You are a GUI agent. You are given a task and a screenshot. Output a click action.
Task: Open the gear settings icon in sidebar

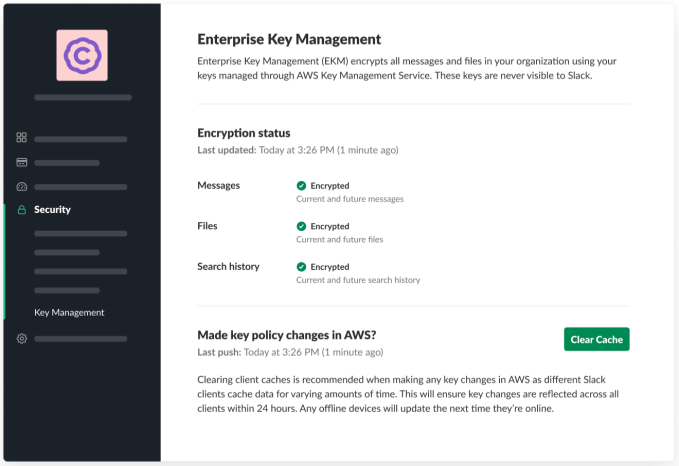tap(21, 339)
